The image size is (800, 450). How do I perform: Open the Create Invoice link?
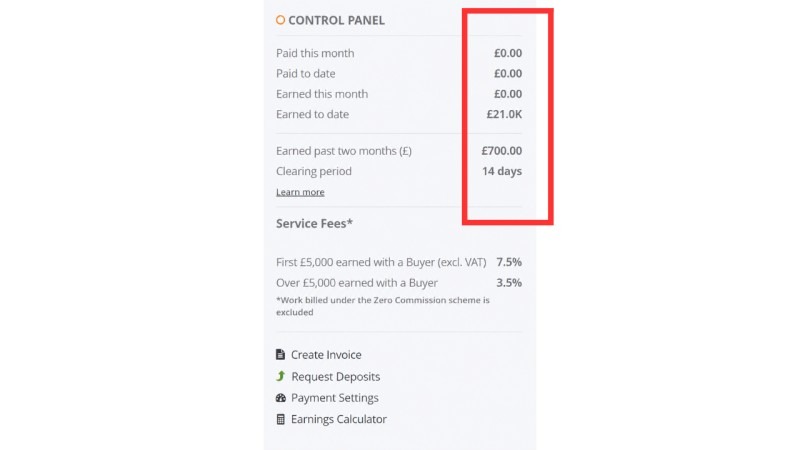pyautogui.click(x=326, y=355)
